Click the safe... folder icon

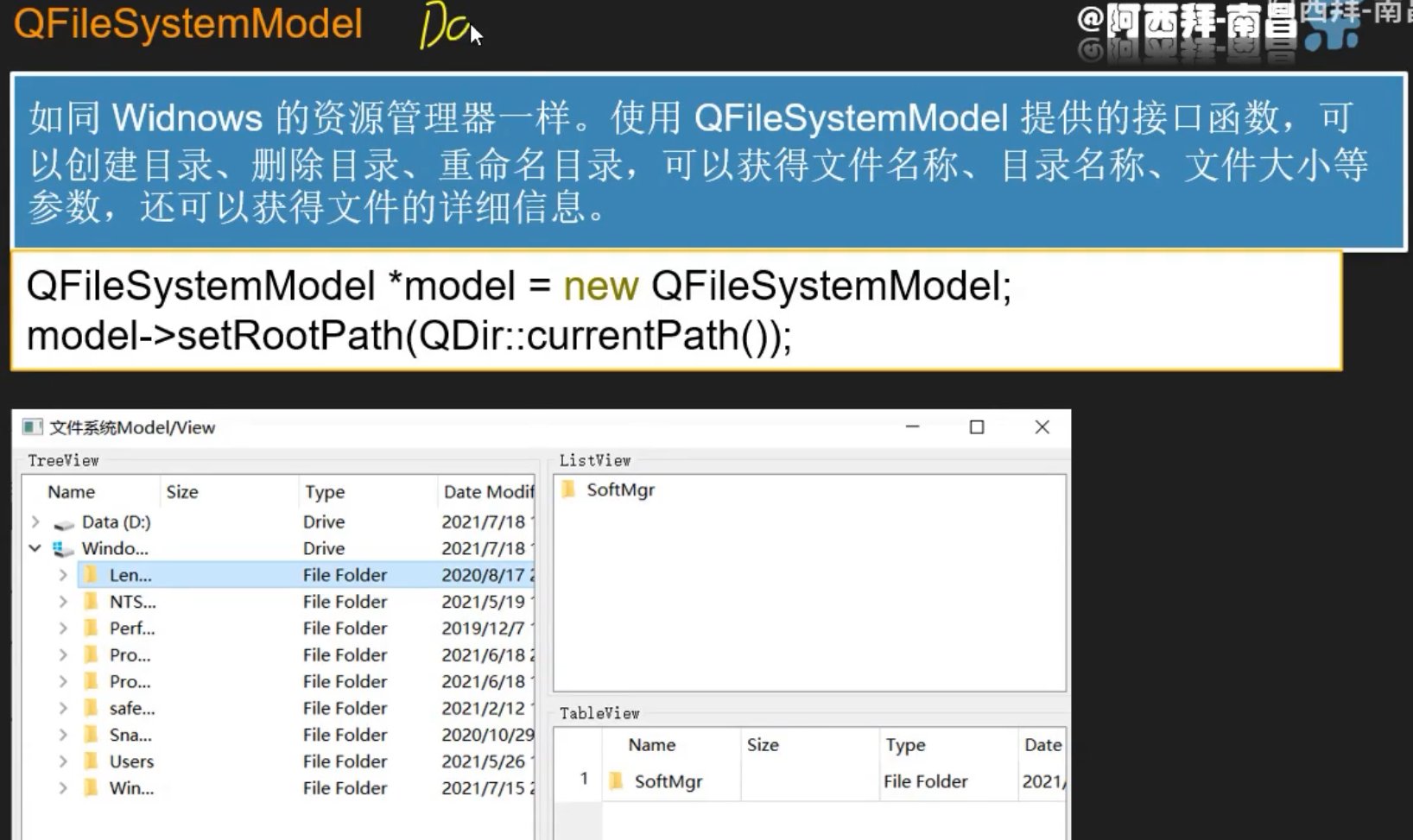point(91,708)
